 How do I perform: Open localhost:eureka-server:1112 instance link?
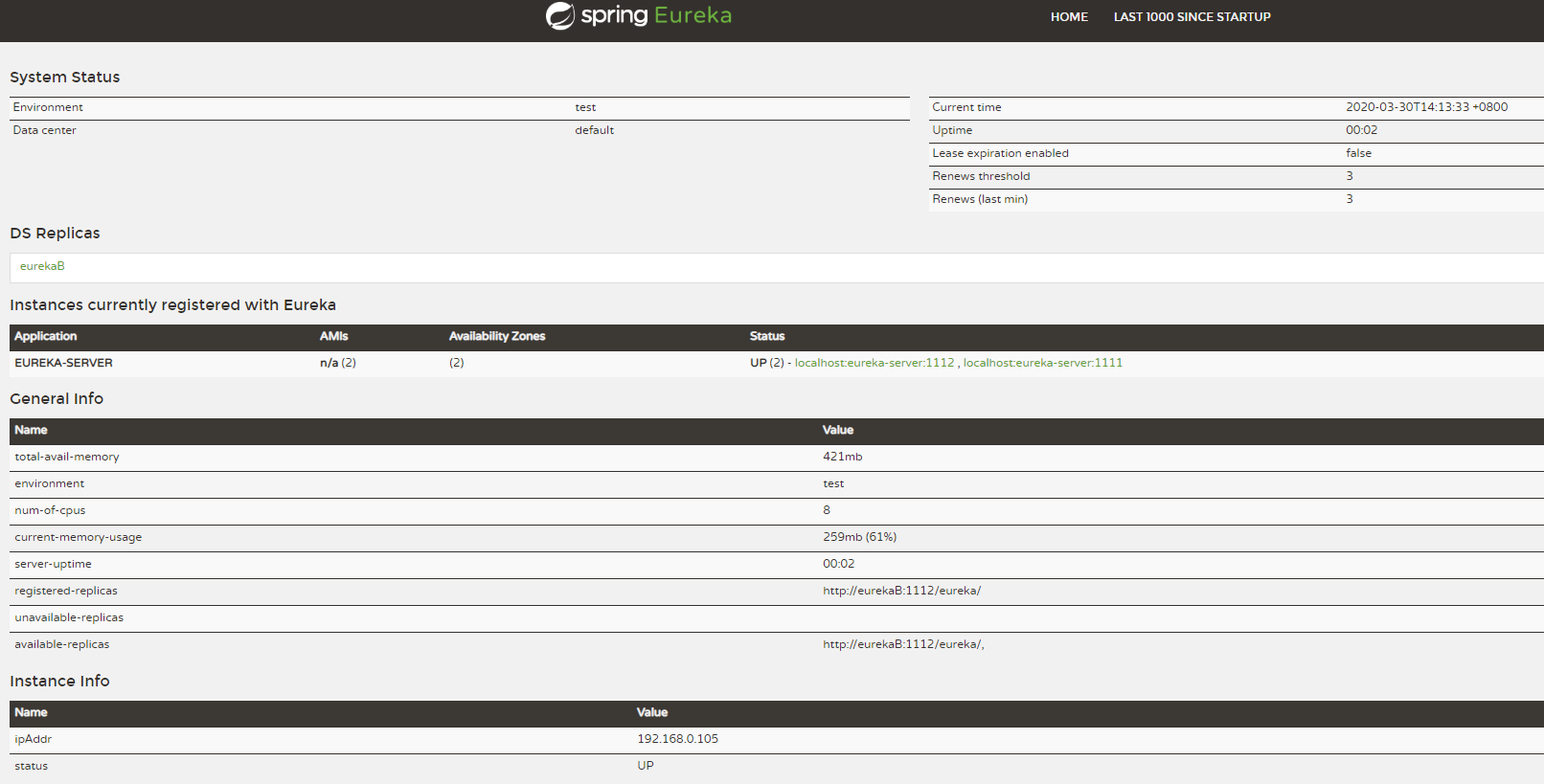coord(874,363)
